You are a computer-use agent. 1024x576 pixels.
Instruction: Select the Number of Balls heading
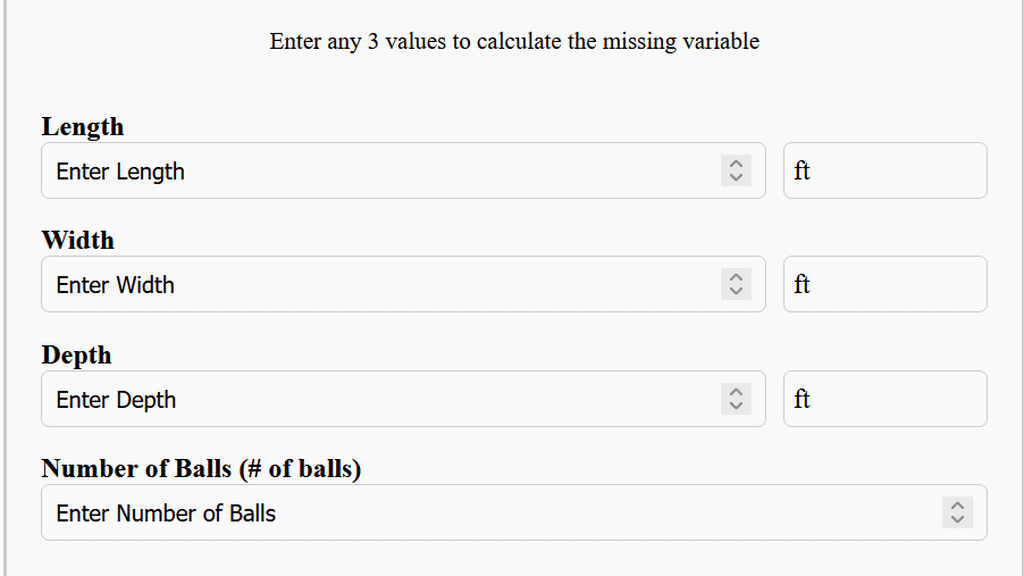200,468
